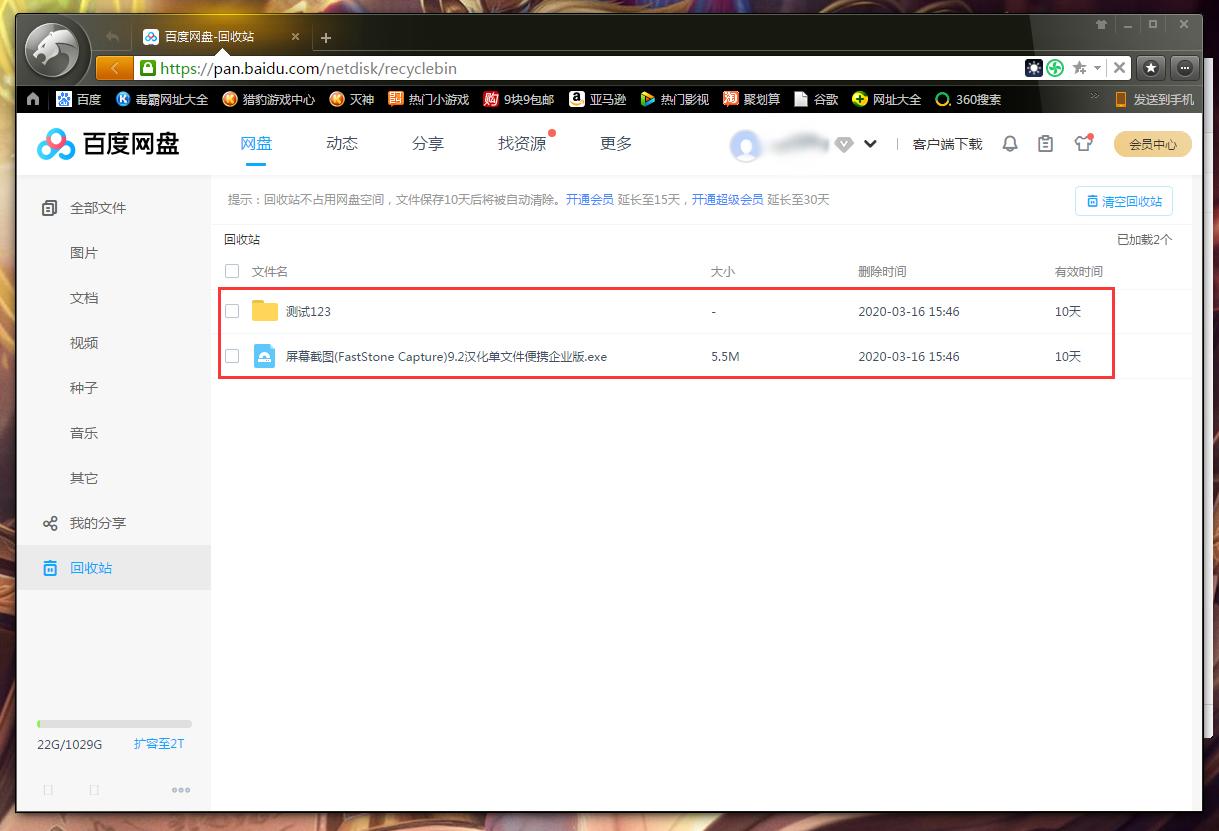Open the account dropdown next to the avatar
Screen dimensions: 1219x831
coord(869,143)
